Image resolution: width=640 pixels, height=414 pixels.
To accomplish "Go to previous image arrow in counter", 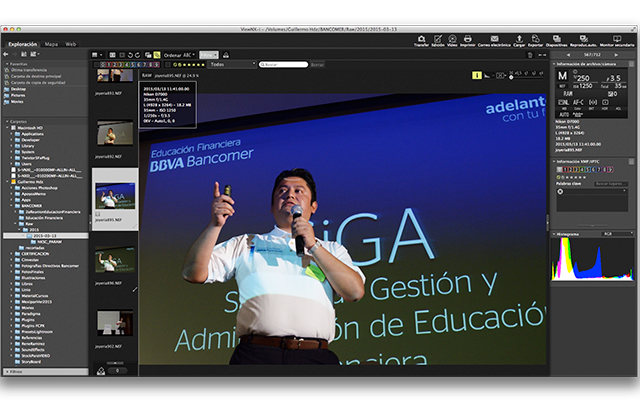I will pos(568,55).
